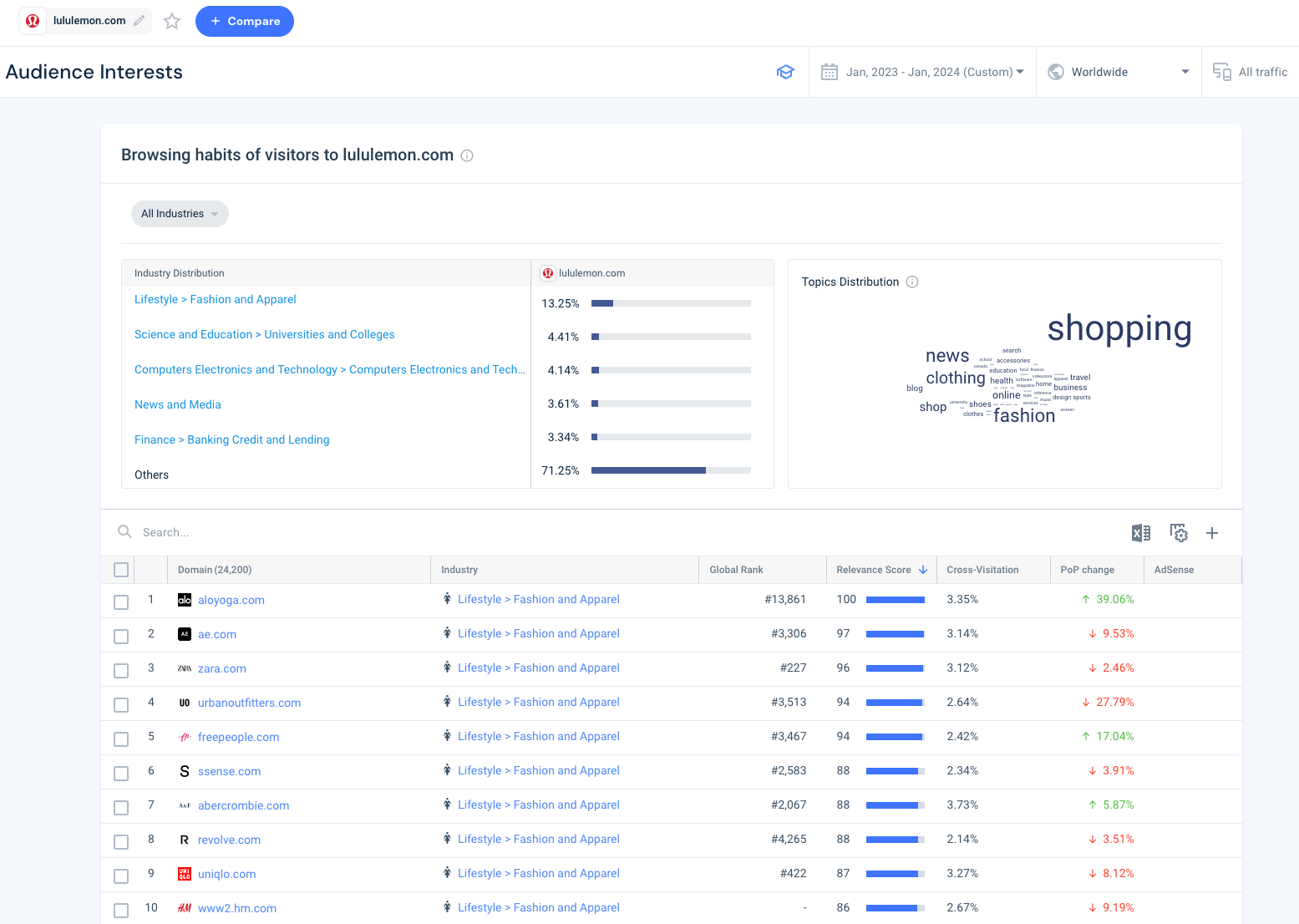Sort table by PoP change column
Viewport: 1299px width, 924px height.
point(1087,570)
